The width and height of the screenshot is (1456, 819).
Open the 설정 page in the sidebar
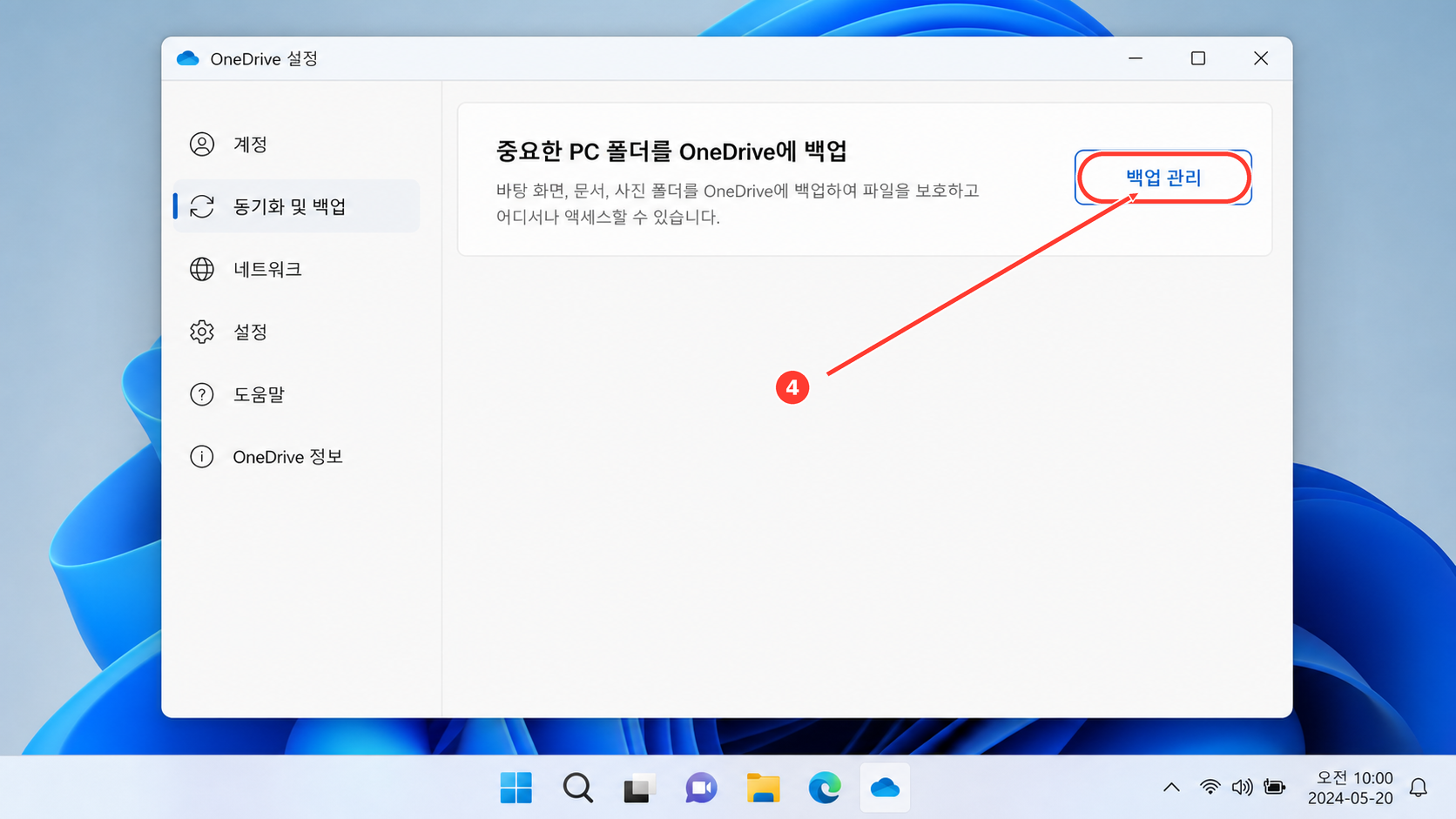pos(296,332)
